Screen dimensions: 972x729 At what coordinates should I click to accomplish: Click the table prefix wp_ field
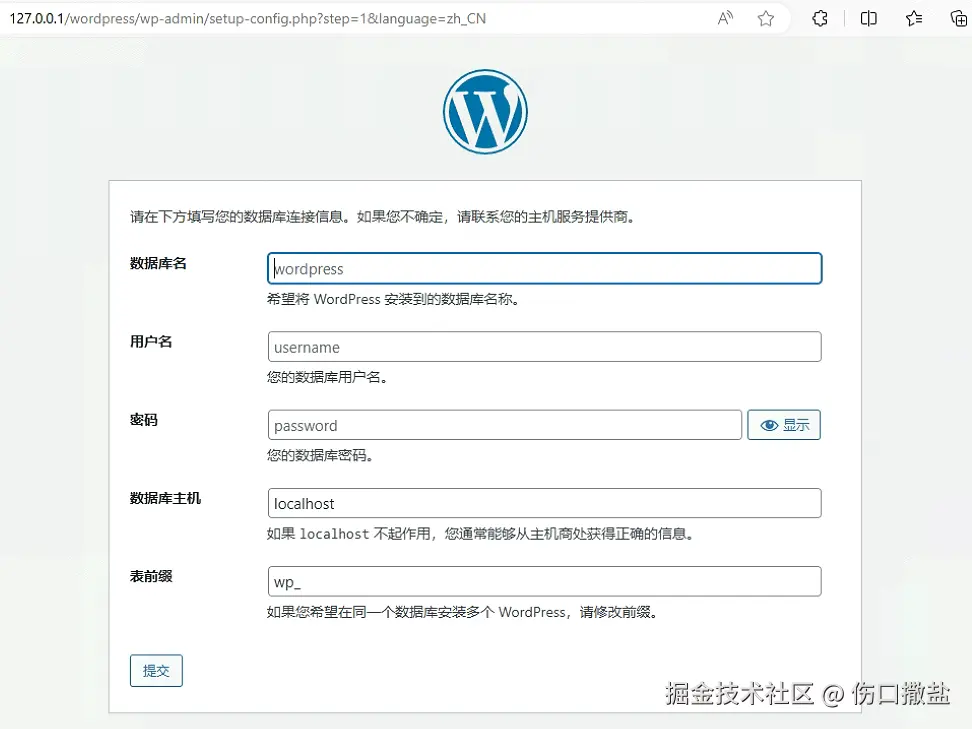click(x=545, y=581)
